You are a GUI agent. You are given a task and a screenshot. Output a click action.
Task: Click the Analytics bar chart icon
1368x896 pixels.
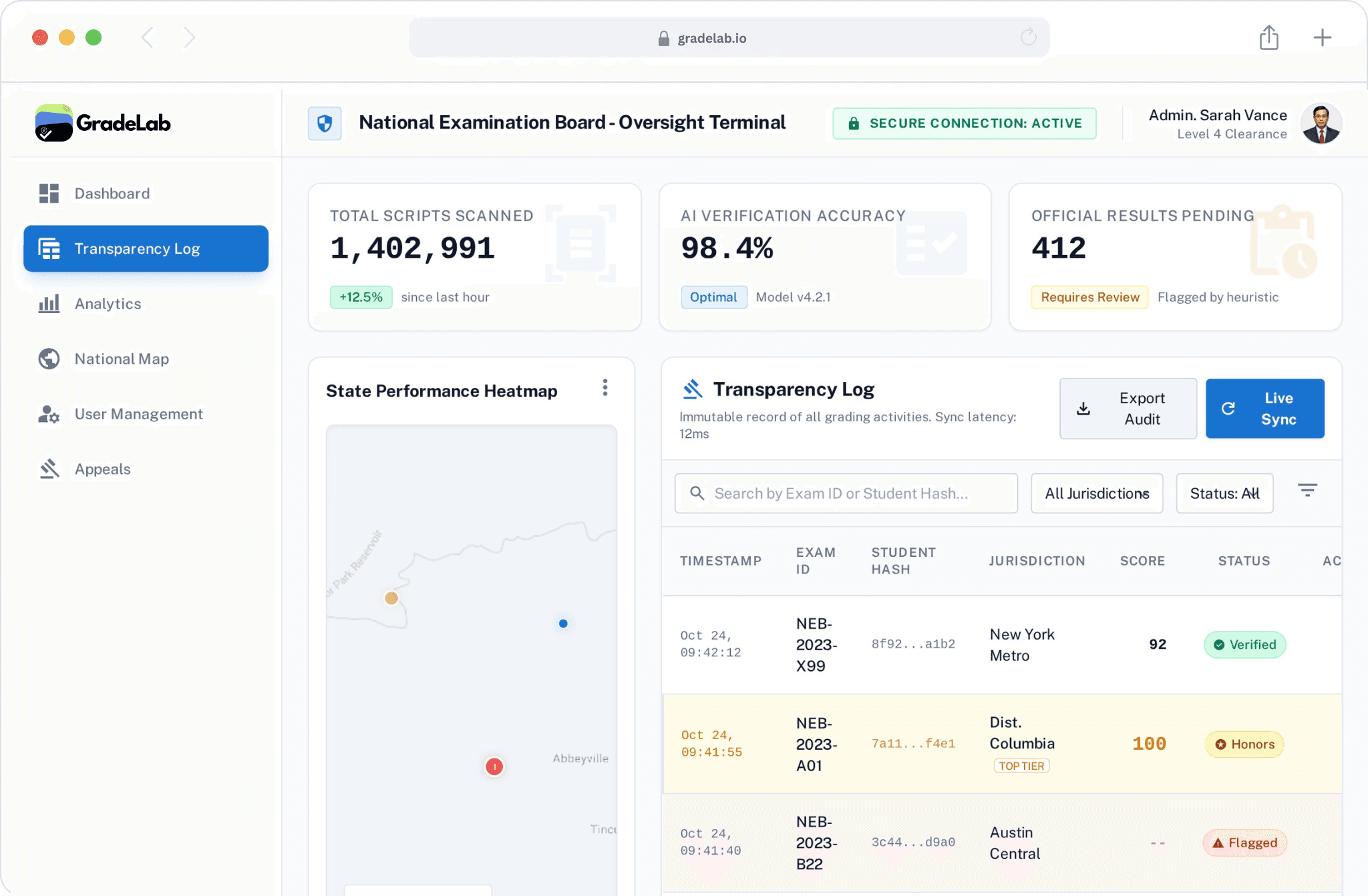click(49, 304)
